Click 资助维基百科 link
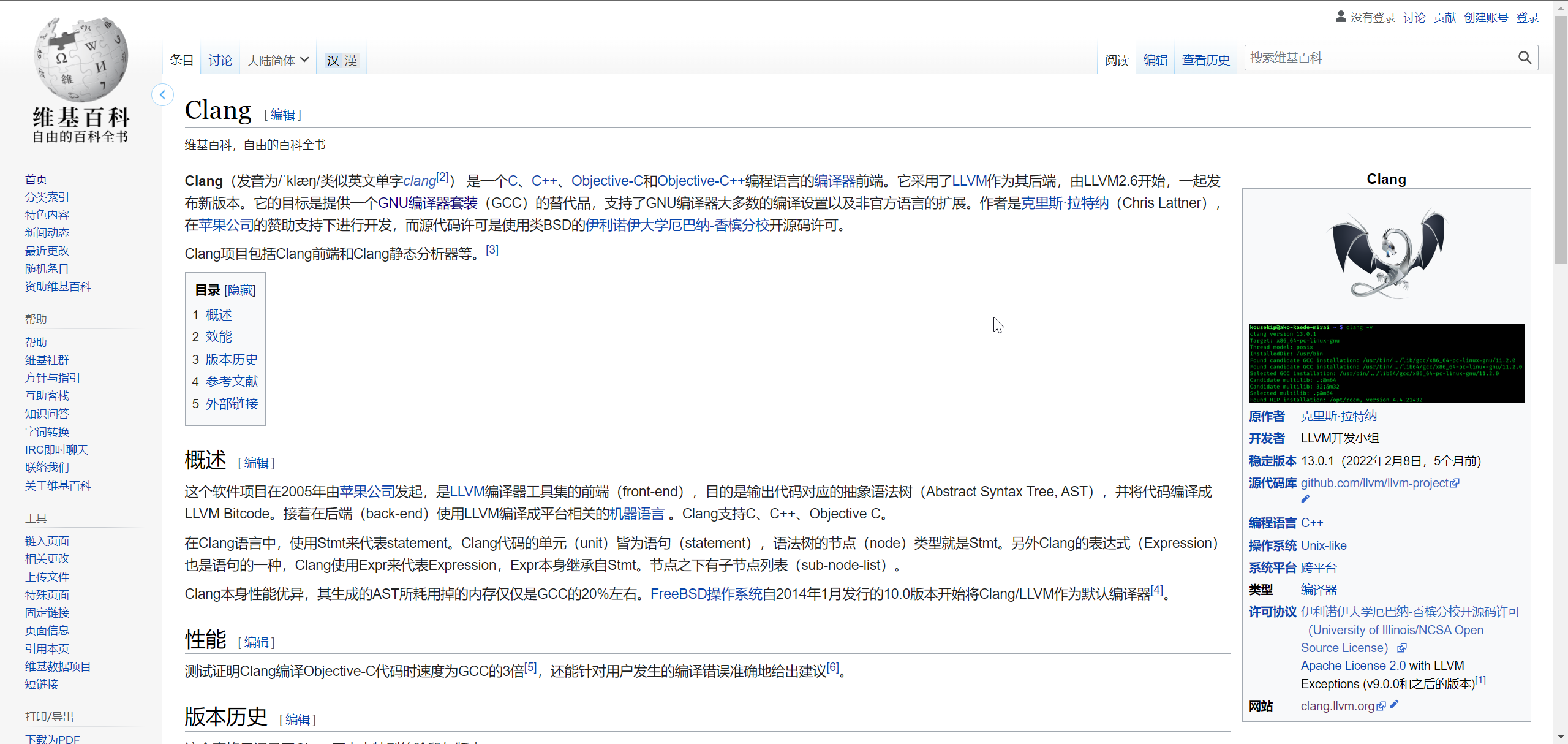The height and width of the screenshot is (744, 1568). point(58,286)
